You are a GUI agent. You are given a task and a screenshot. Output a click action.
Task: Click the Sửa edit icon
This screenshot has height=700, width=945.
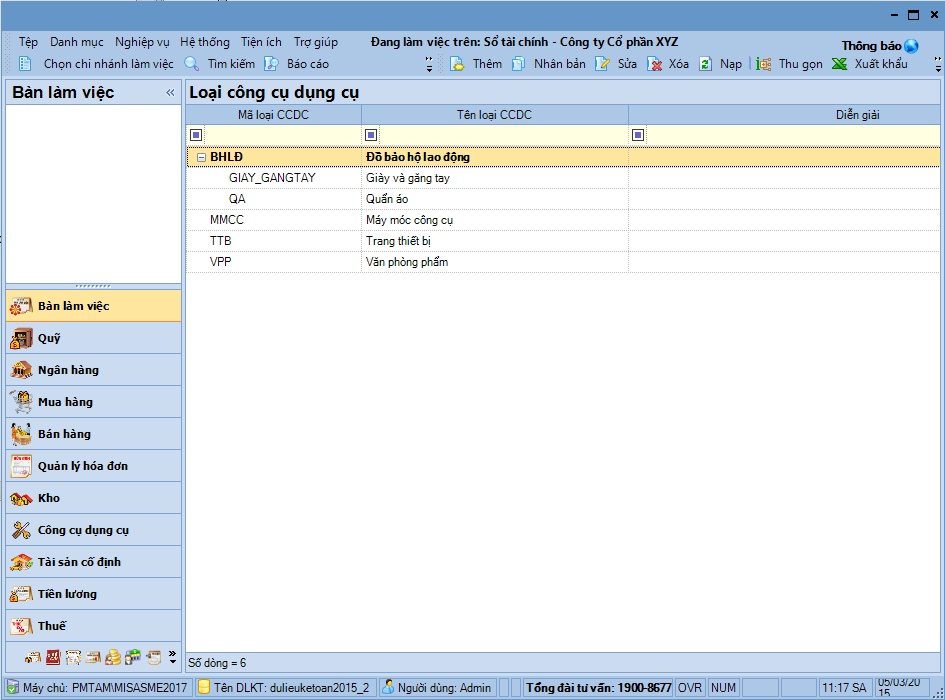coord(602,64)
